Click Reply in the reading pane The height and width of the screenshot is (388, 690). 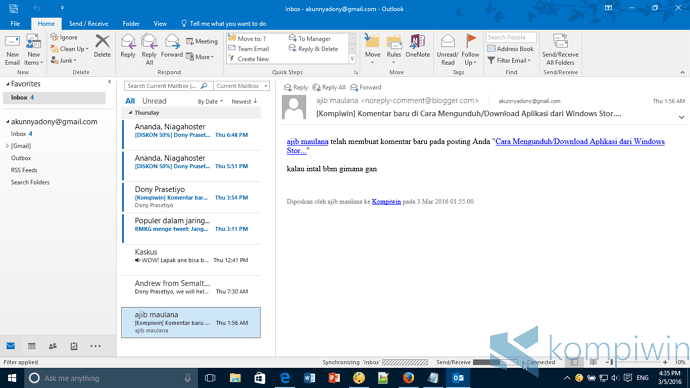pos(296,88)
